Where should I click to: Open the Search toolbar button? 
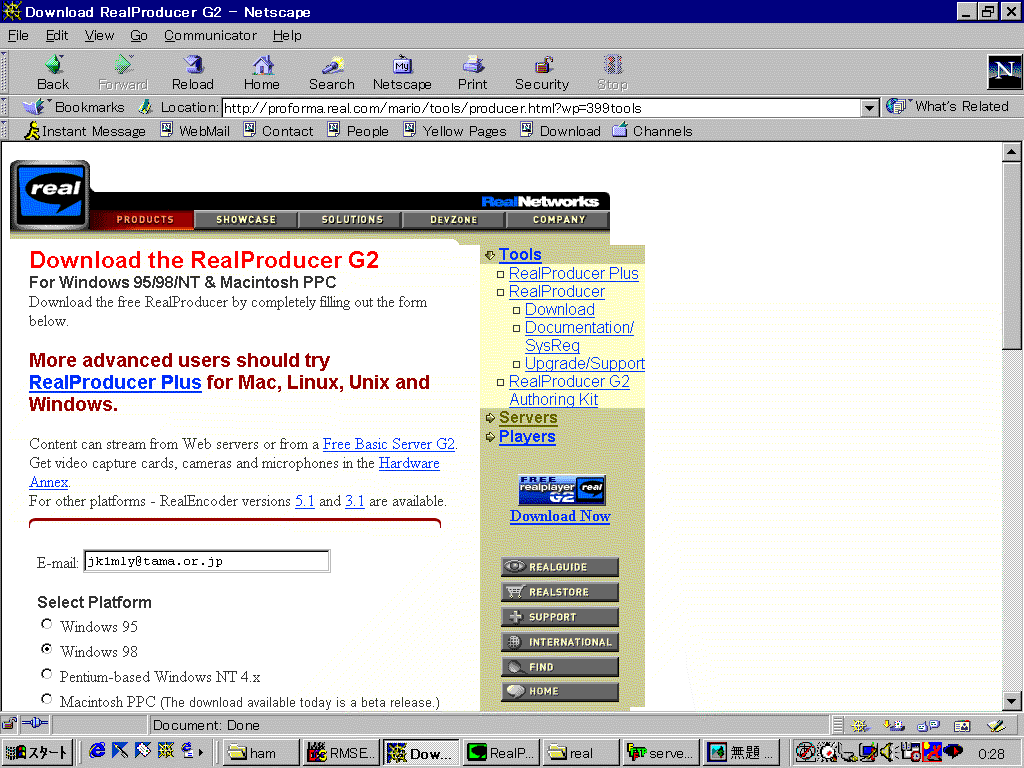(x=332, y=72)
